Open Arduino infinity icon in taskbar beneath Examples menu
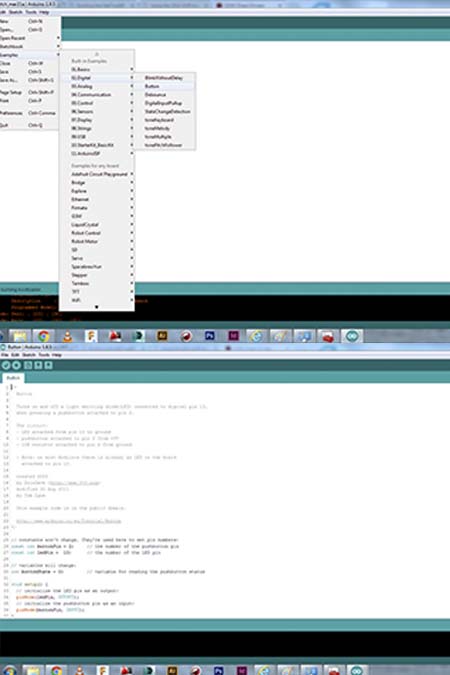Viewport: 450px width, 675px height. 352,336
